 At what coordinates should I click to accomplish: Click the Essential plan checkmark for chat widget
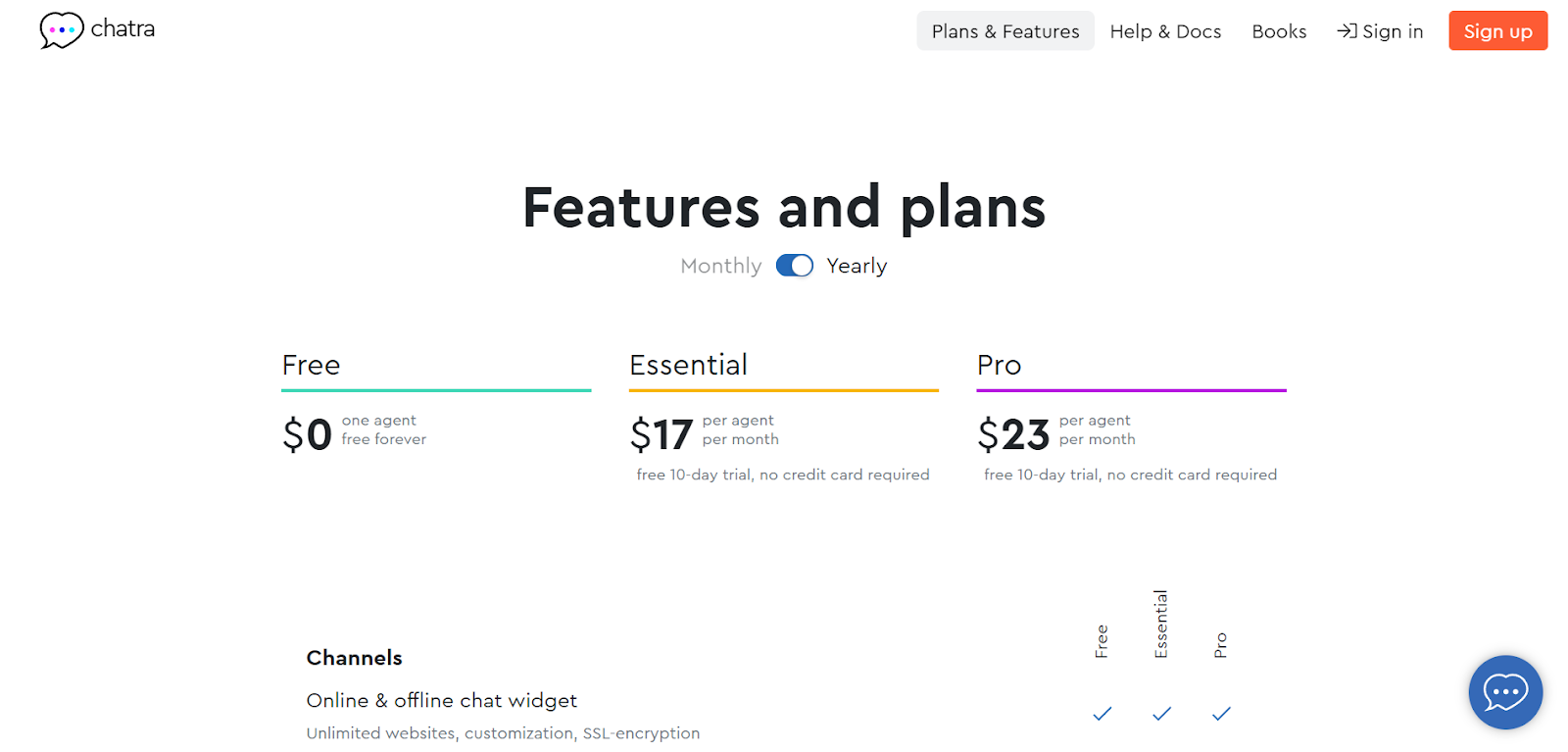[1161, 714]
